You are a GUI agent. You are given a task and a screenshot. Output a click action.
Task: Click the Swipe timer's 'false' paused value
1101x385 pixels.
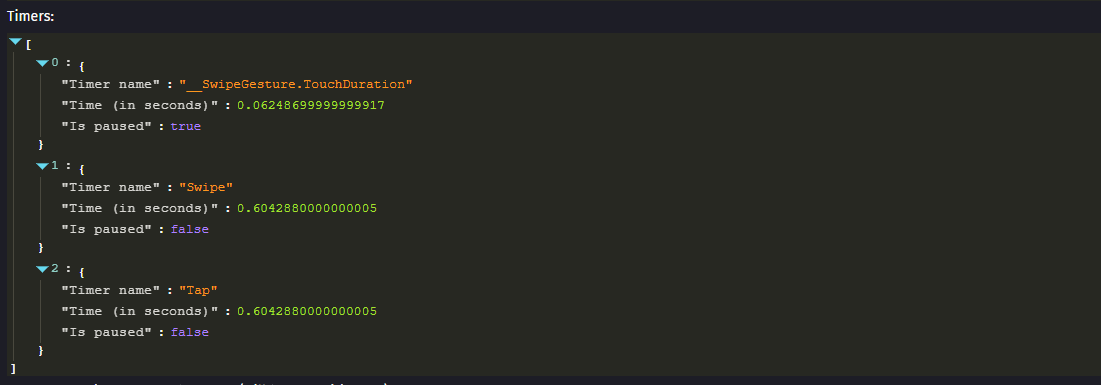tap(190, 229)
